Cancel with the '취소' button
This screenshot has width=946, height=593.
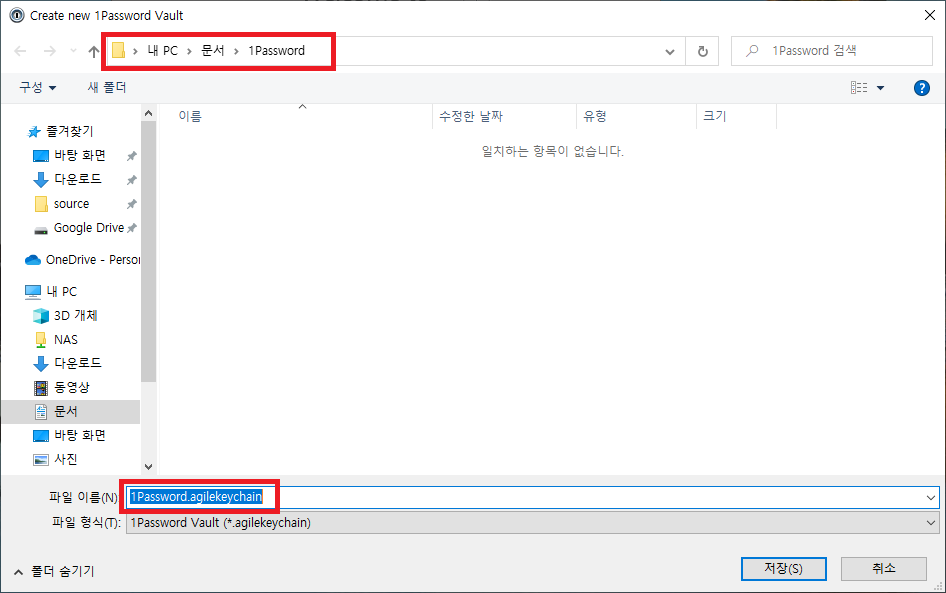click(x=883, y=568)
